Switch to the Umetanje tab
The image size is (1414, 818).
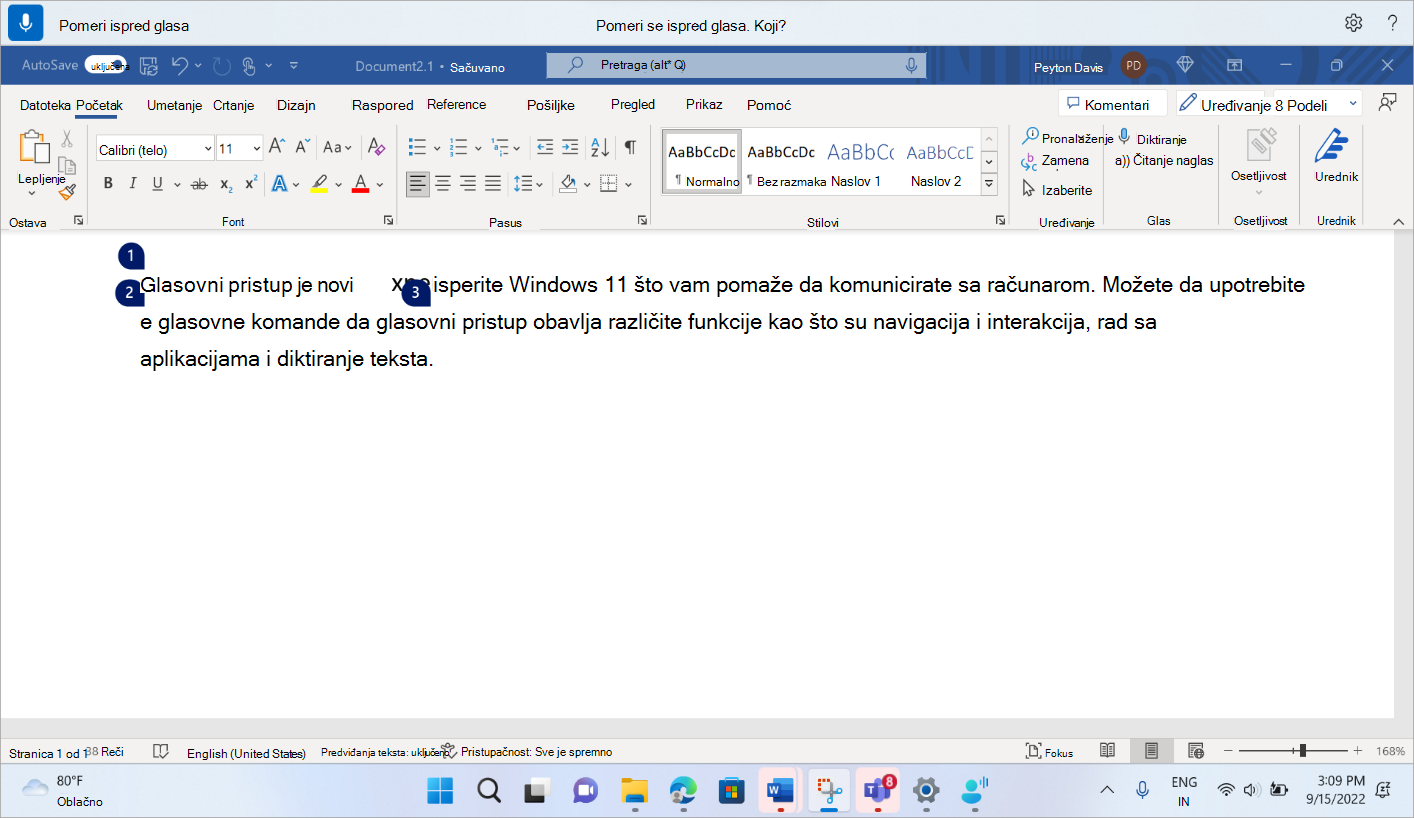coord(175,105)
